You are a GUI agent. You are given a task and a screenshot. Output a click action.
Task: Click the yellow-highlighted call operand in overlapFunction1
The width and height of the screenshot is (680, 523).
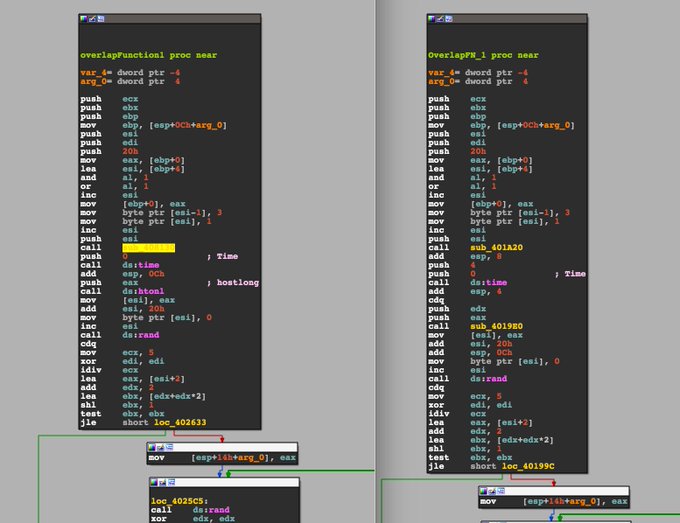coord(148,248)
